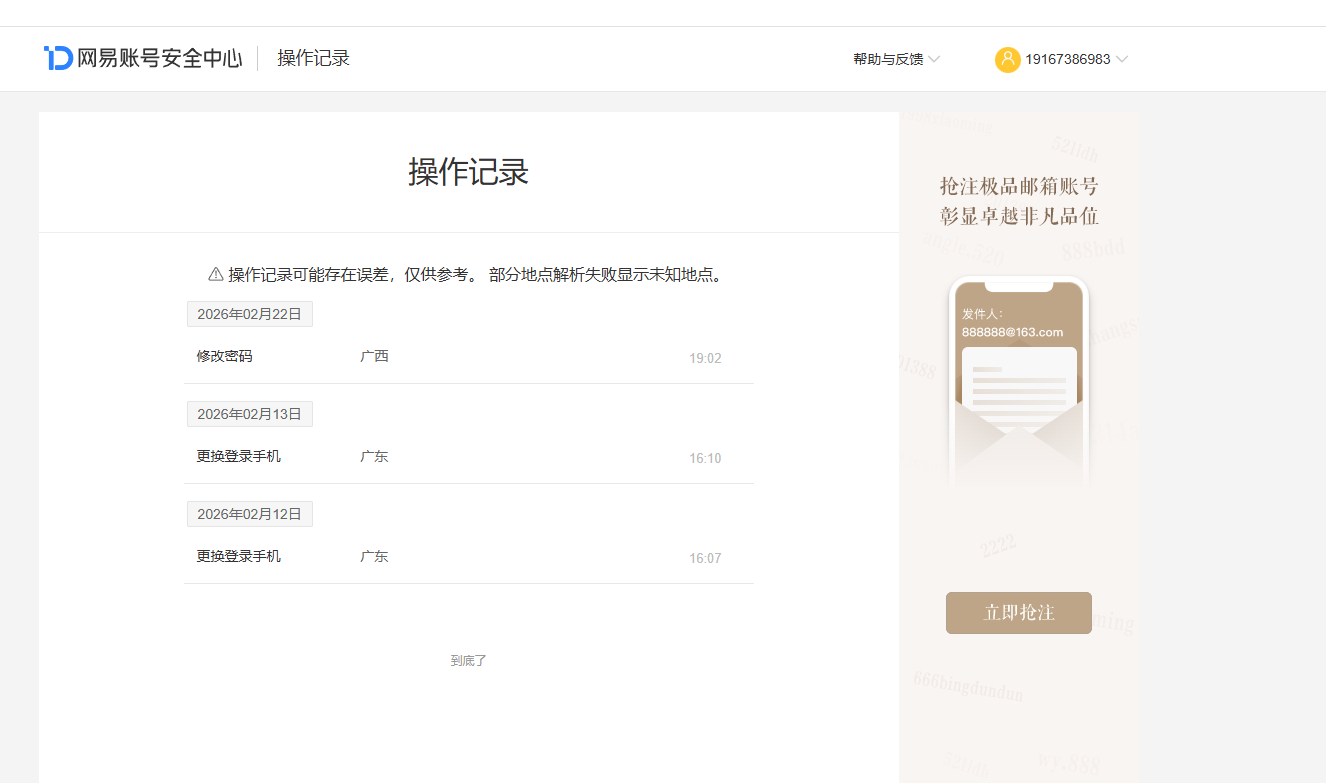Click the 19:02 timestamp

tap(705, 358)
